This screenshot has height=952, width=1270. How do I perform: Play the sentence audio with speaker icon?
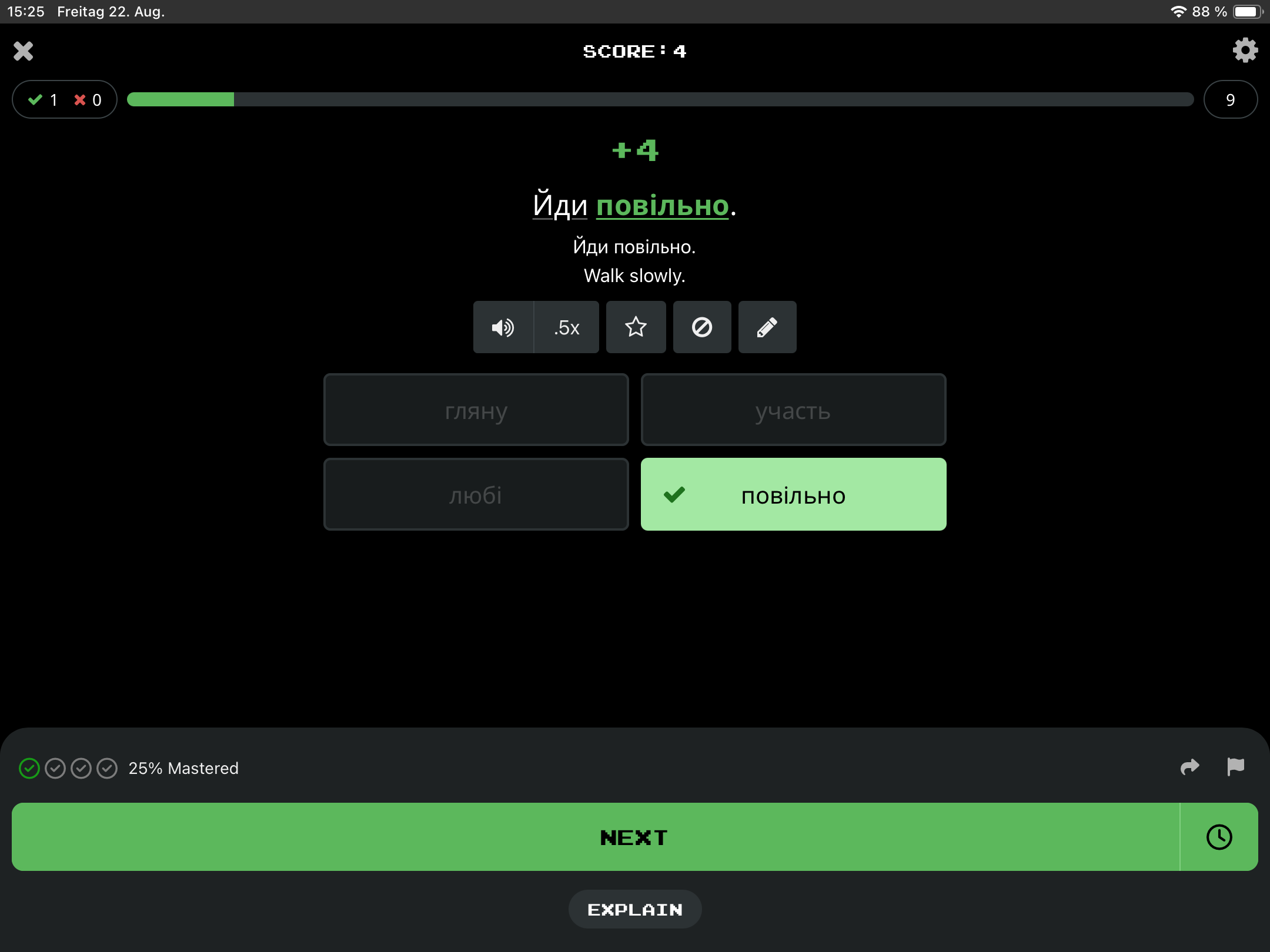pos(503,327)
